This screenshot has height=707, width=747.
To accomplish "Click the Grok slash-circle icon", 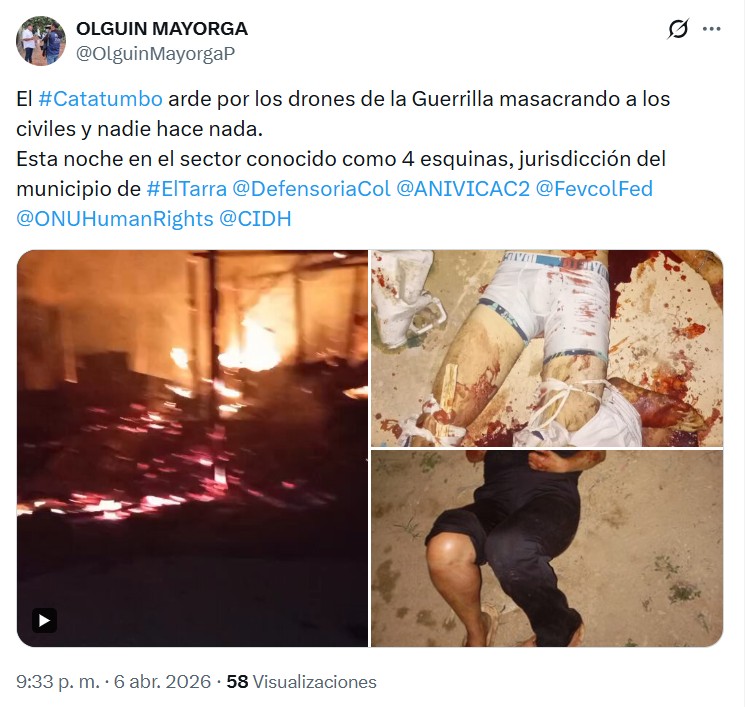I will (677, 29).
